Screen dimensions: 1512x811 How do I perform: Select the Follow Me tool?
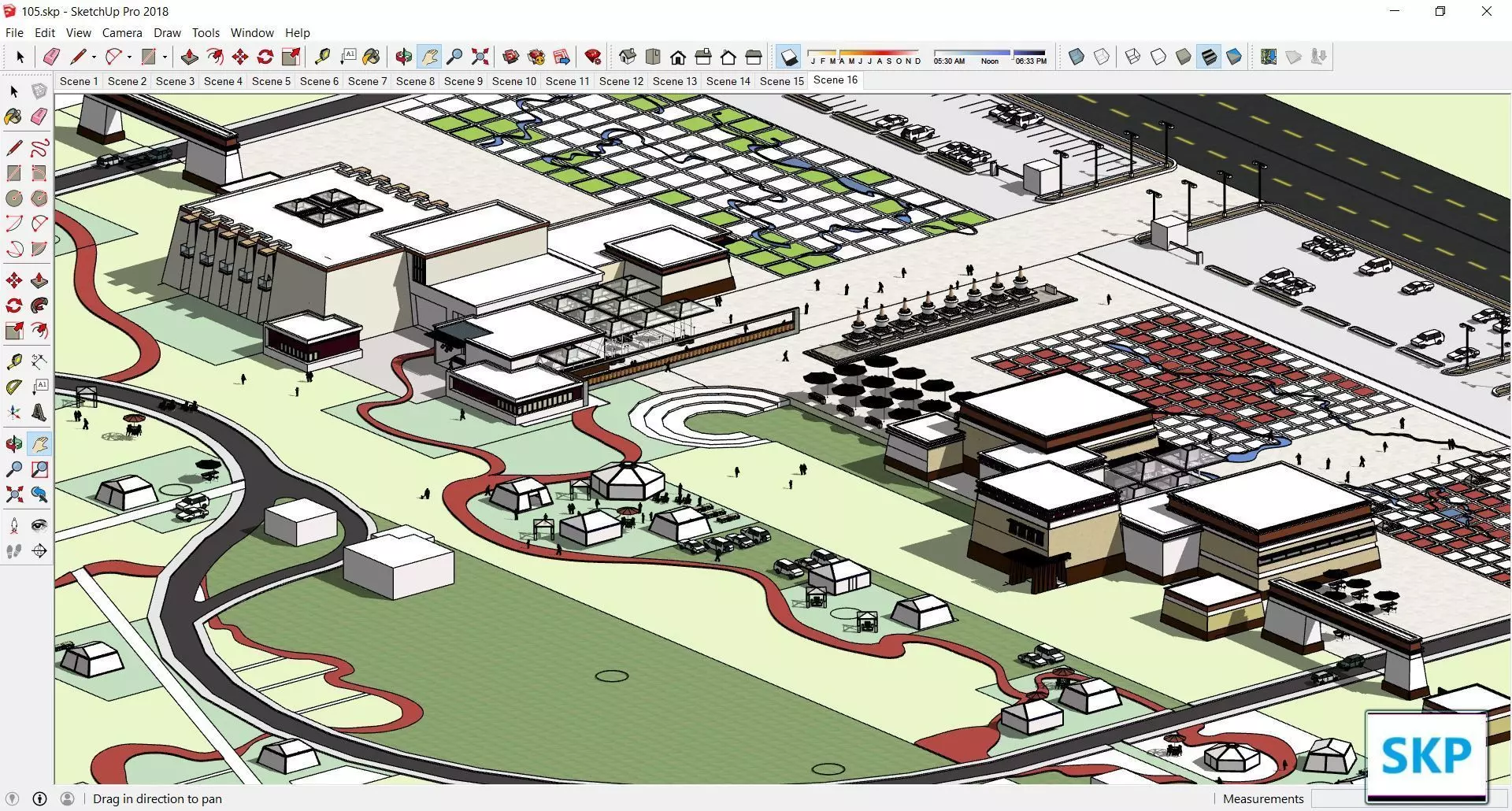point(39,306)
